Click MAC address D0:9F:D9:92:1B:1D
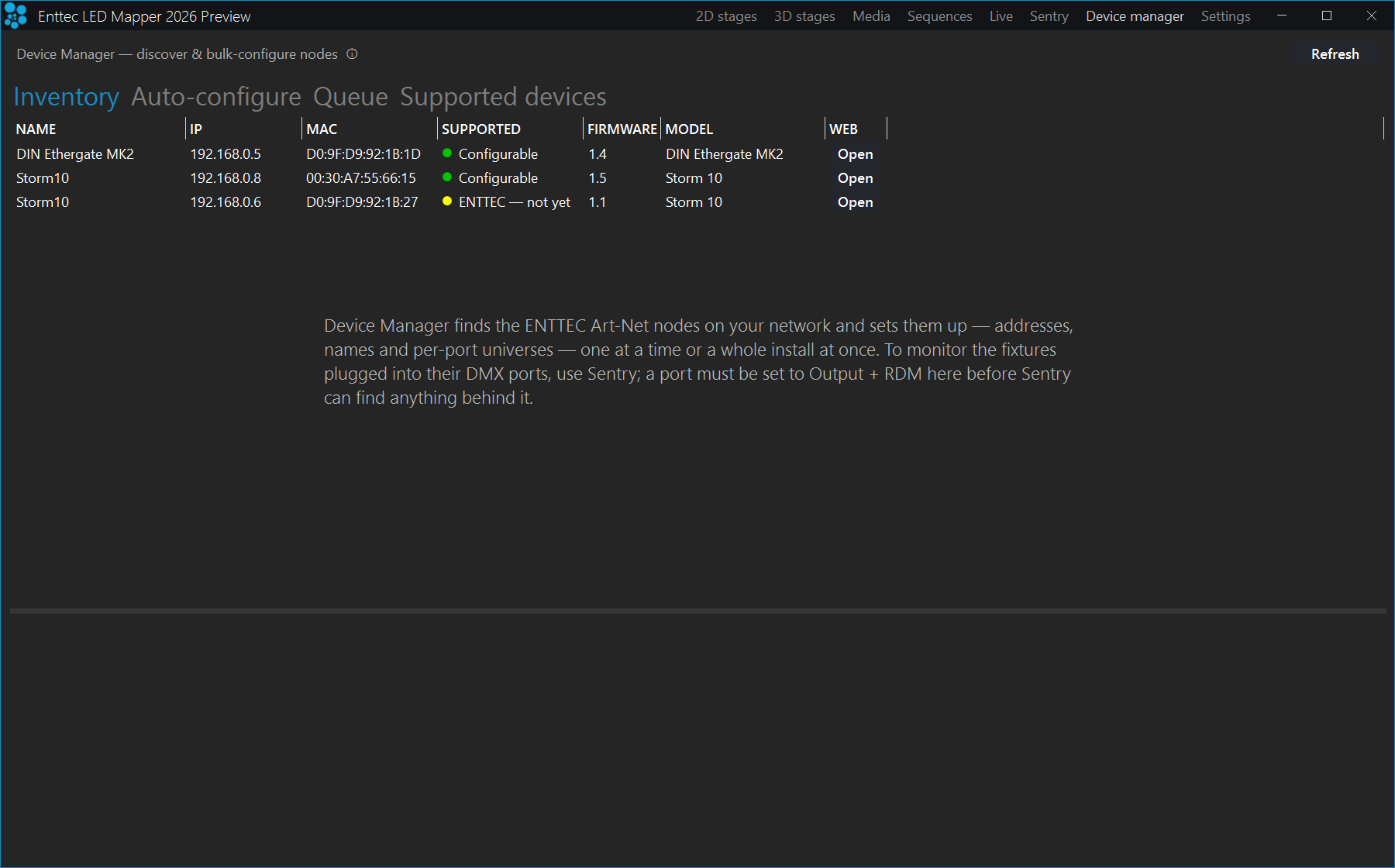Viewport: 1395px width, 868px height. pos(363,154)
